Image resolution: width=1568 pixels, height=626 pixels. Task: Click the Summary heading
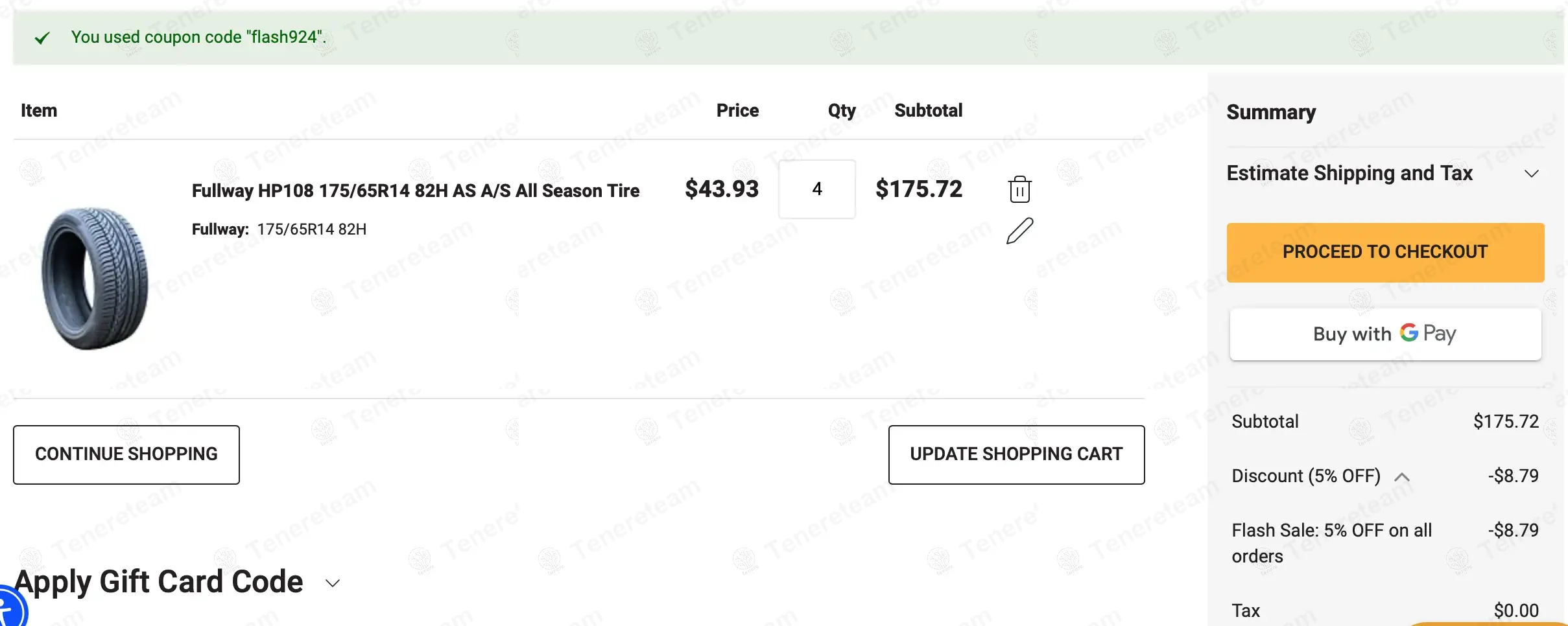pos(1271,112)
